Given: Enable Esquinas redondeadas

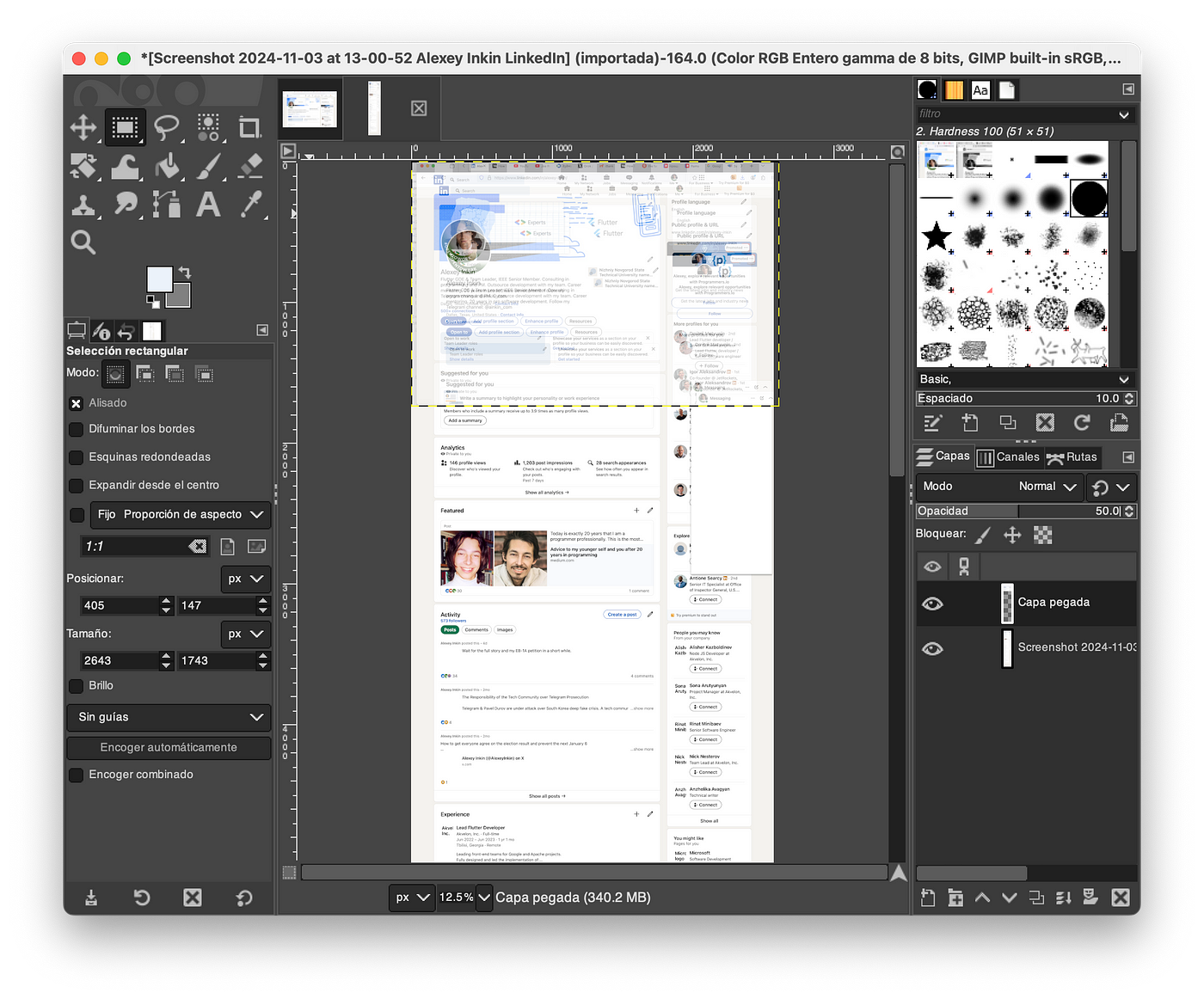Looking at the screenshot, I should click(76, 457).
